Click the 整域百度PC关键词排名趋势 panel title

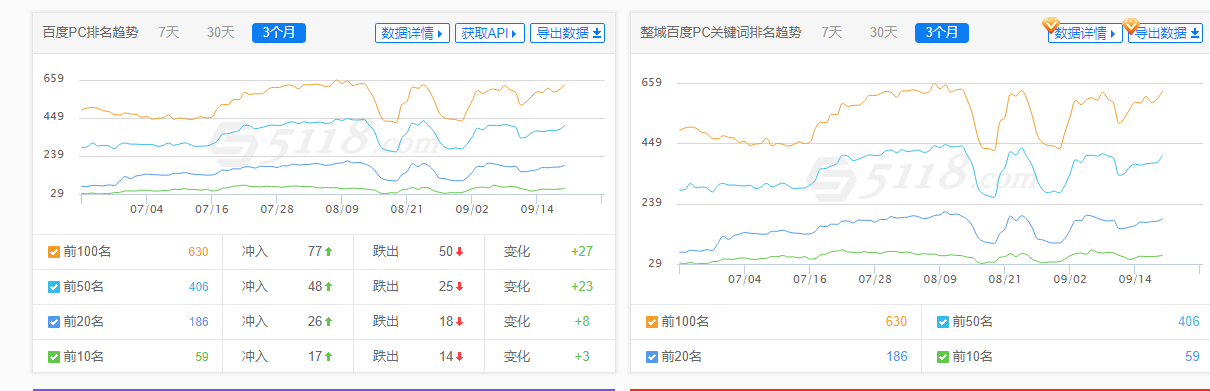pyautogui.click(x=721, y=33)
